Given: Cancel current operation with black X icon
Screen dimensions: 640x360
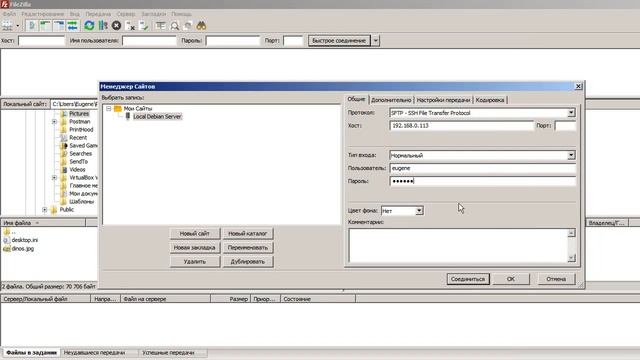Looking at the screenshot, I should [x=116, y=26].
